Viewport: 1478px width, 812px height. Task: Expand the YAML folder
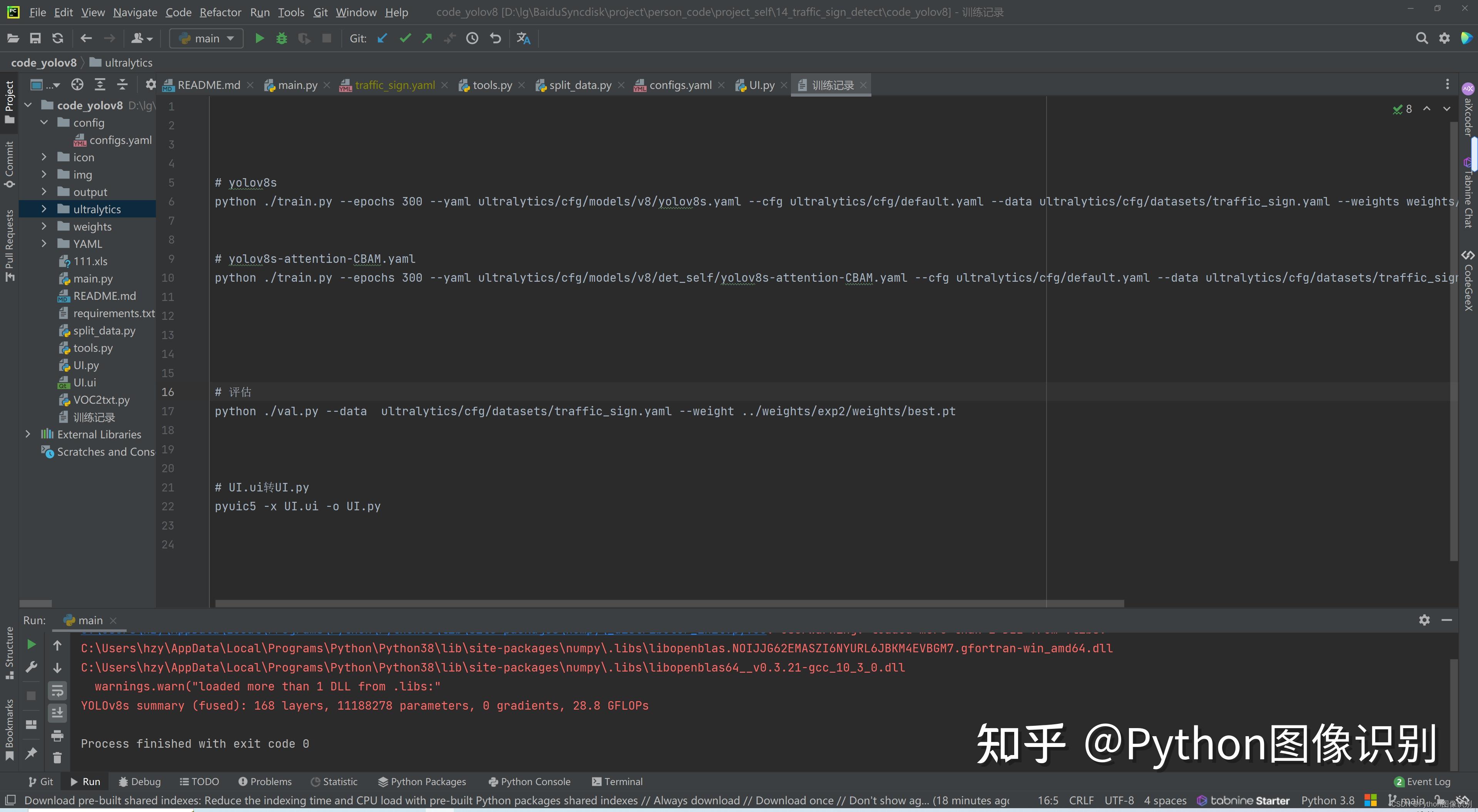tap(45, 243)
